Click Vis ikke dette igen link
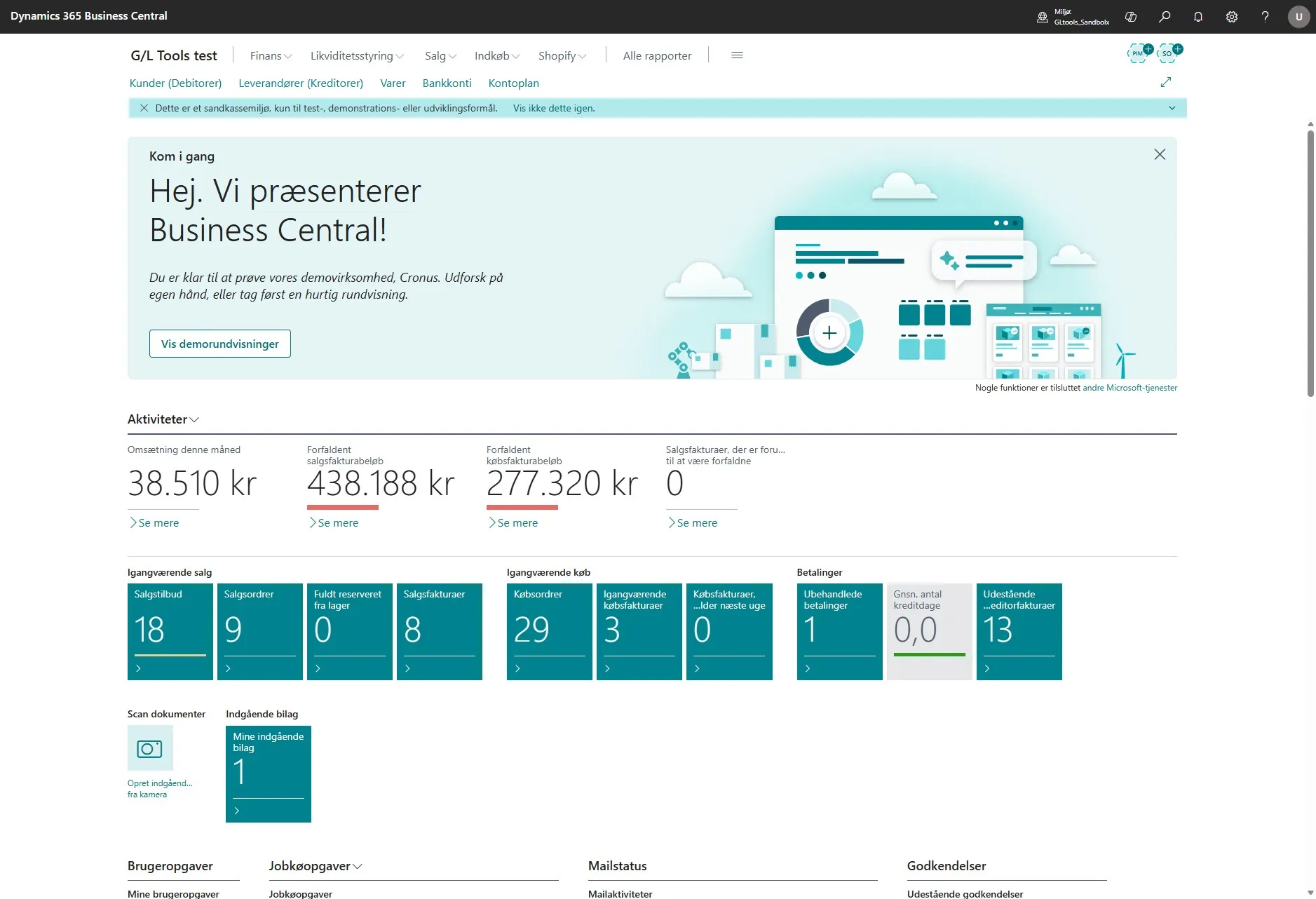 point(554,108)
